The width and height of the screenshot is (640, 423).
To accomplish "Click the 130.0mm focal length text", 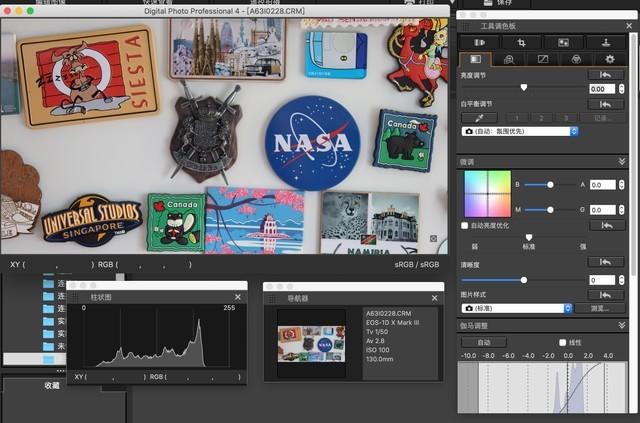I will point(380,359).
